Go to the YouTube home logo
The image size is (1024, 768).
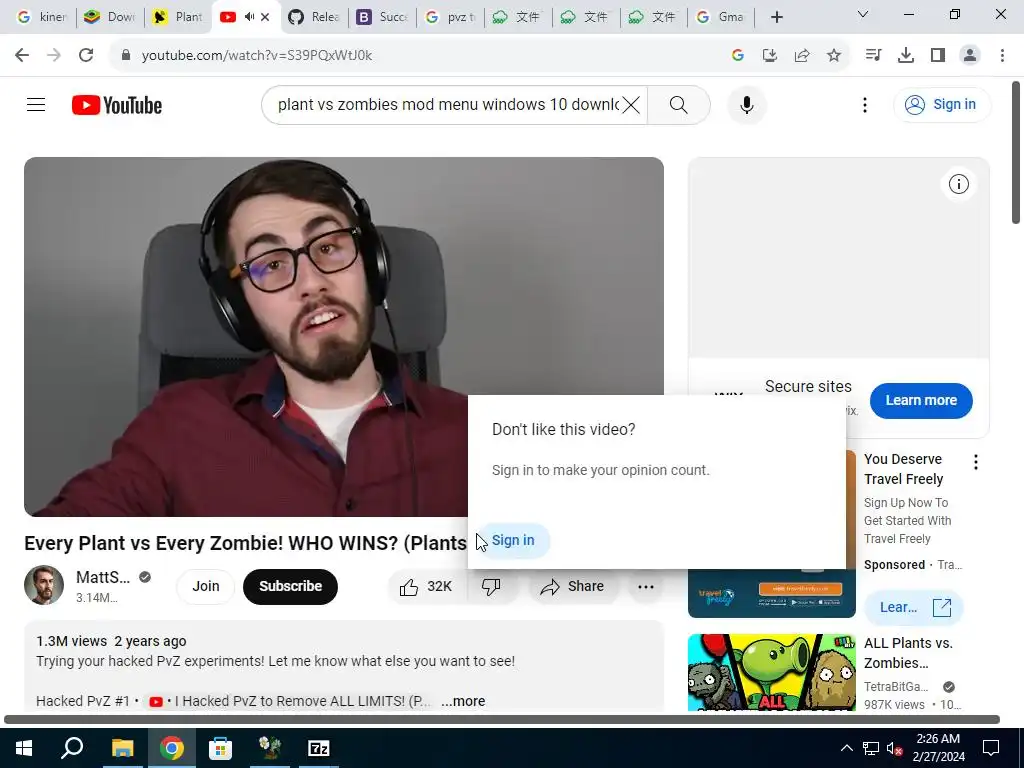tap(117, 105)
